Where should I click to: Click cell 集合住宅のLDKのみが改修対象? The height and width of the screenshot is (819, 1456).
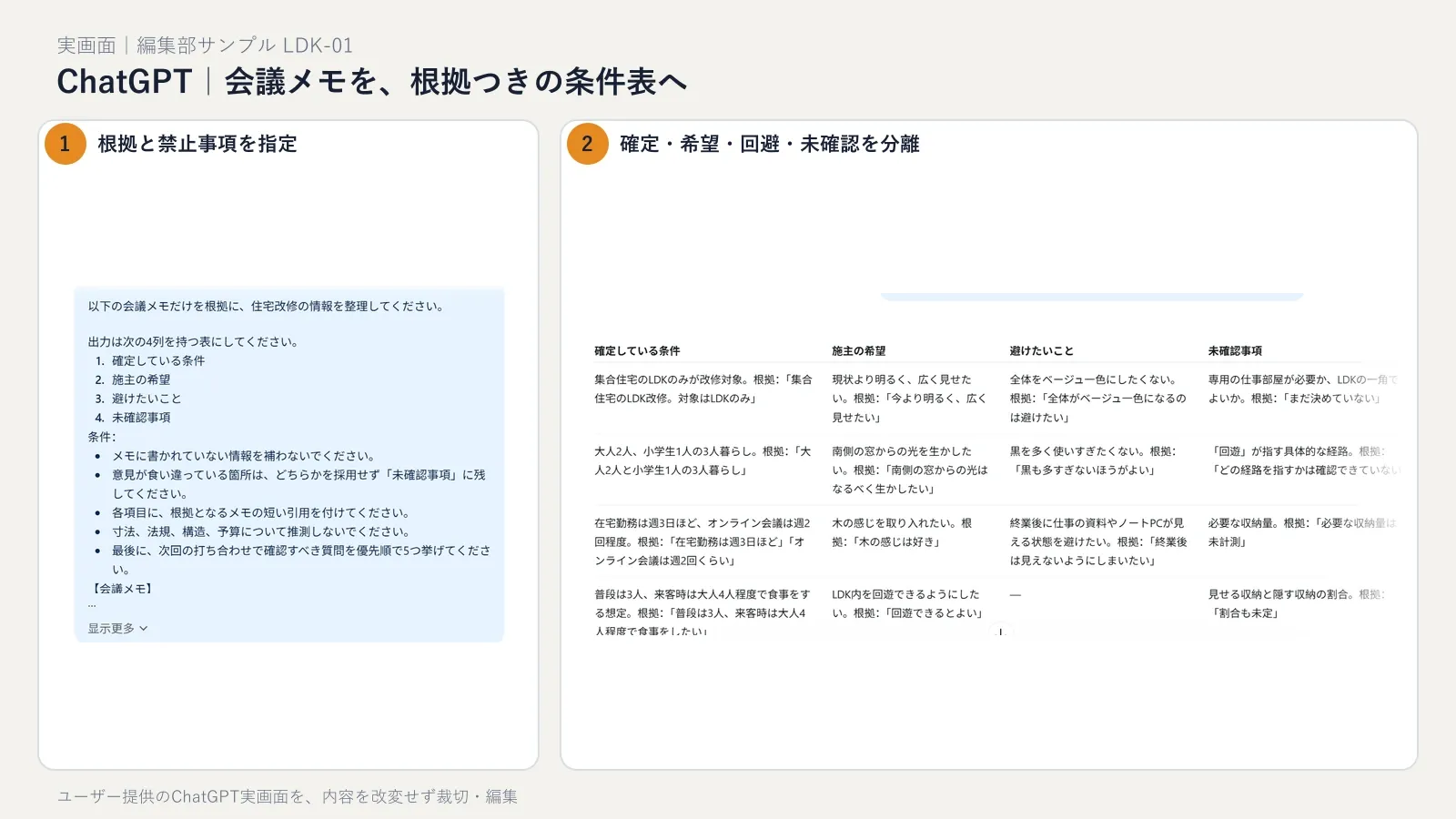coord(703,389)
